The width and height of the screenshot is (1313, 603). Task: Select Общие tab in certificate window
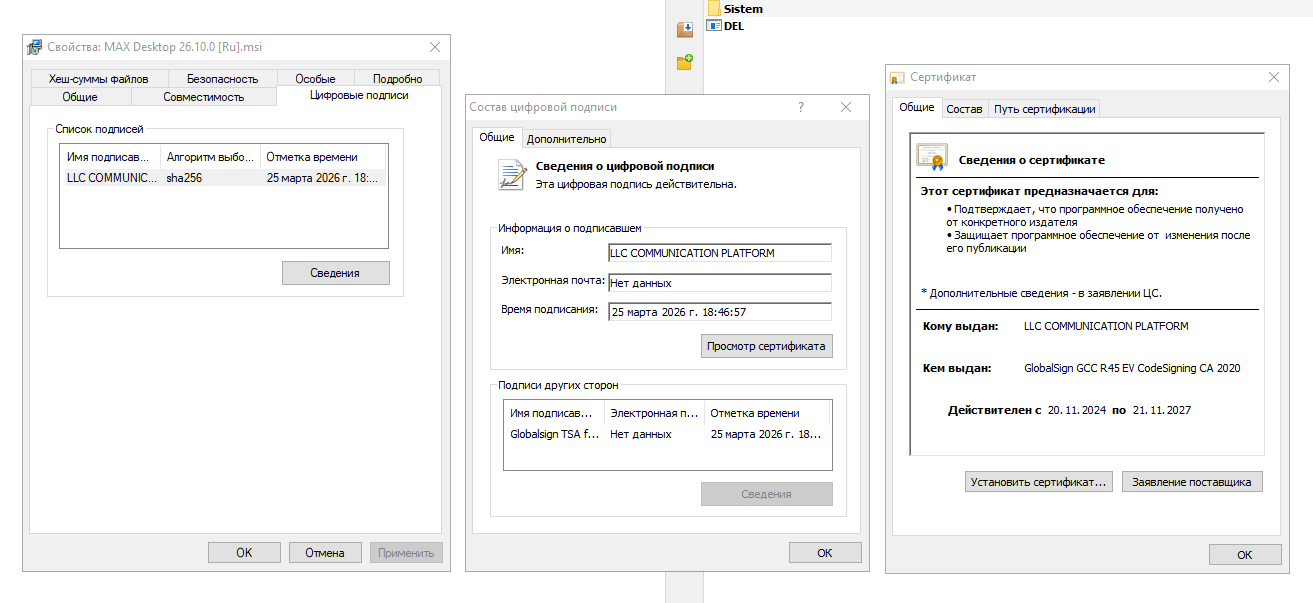click(x=916, y=108)
